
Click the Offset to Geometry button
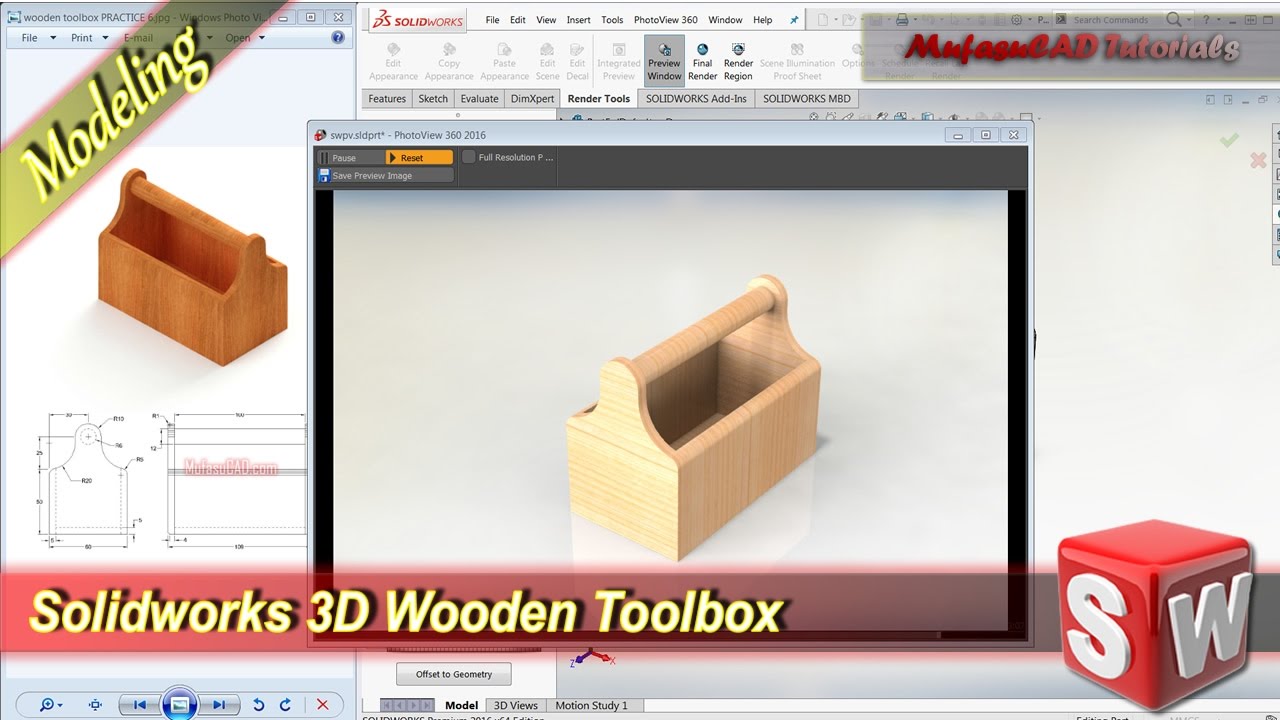coord(454,674)
